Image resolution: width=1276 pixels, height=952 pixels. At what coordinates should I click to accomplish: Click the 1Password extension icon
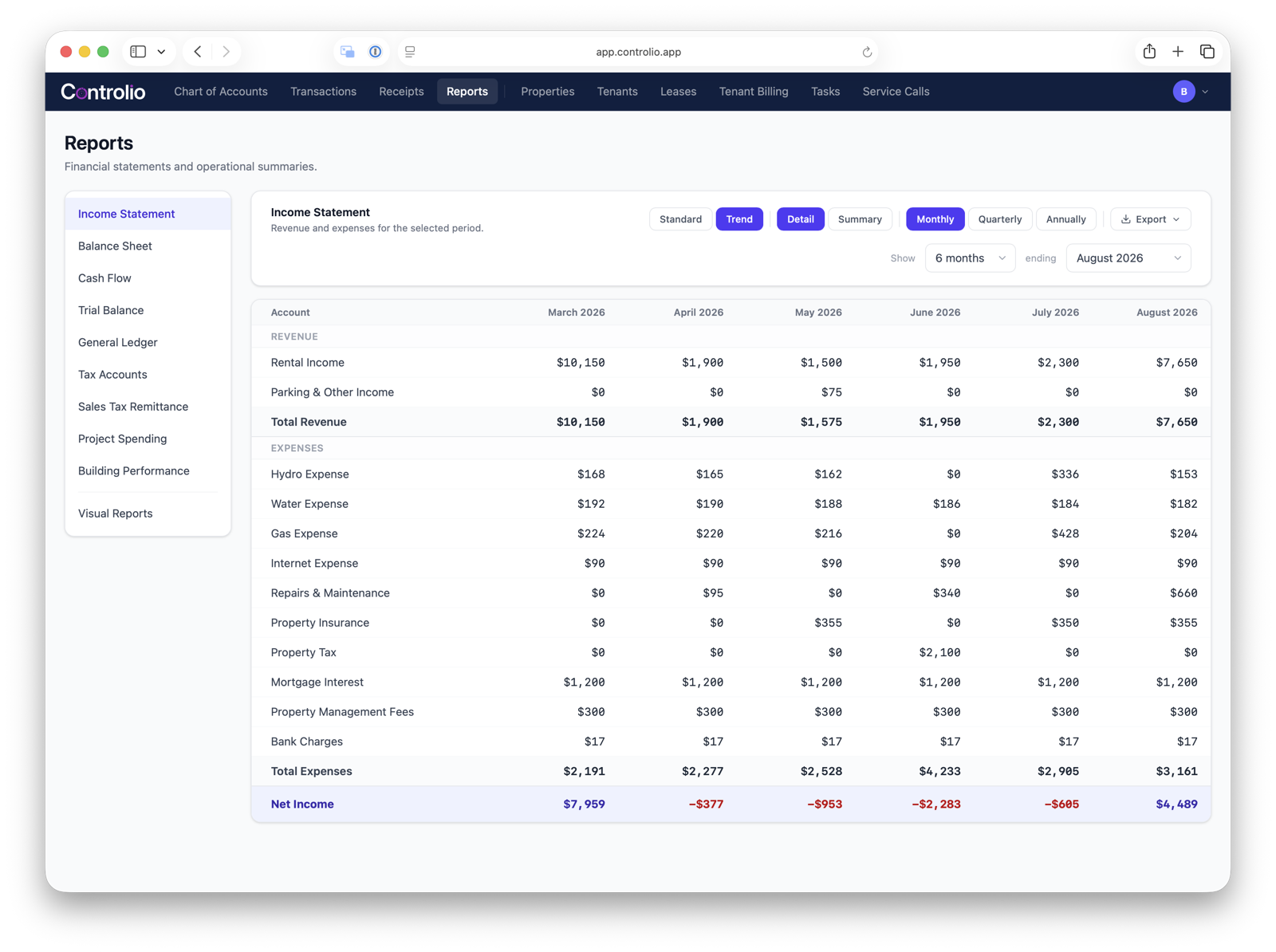pos(375,52)
